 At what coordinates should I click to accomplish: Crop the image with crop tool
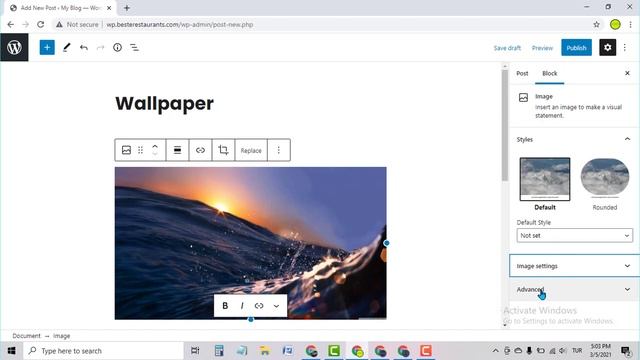[223, 150]
